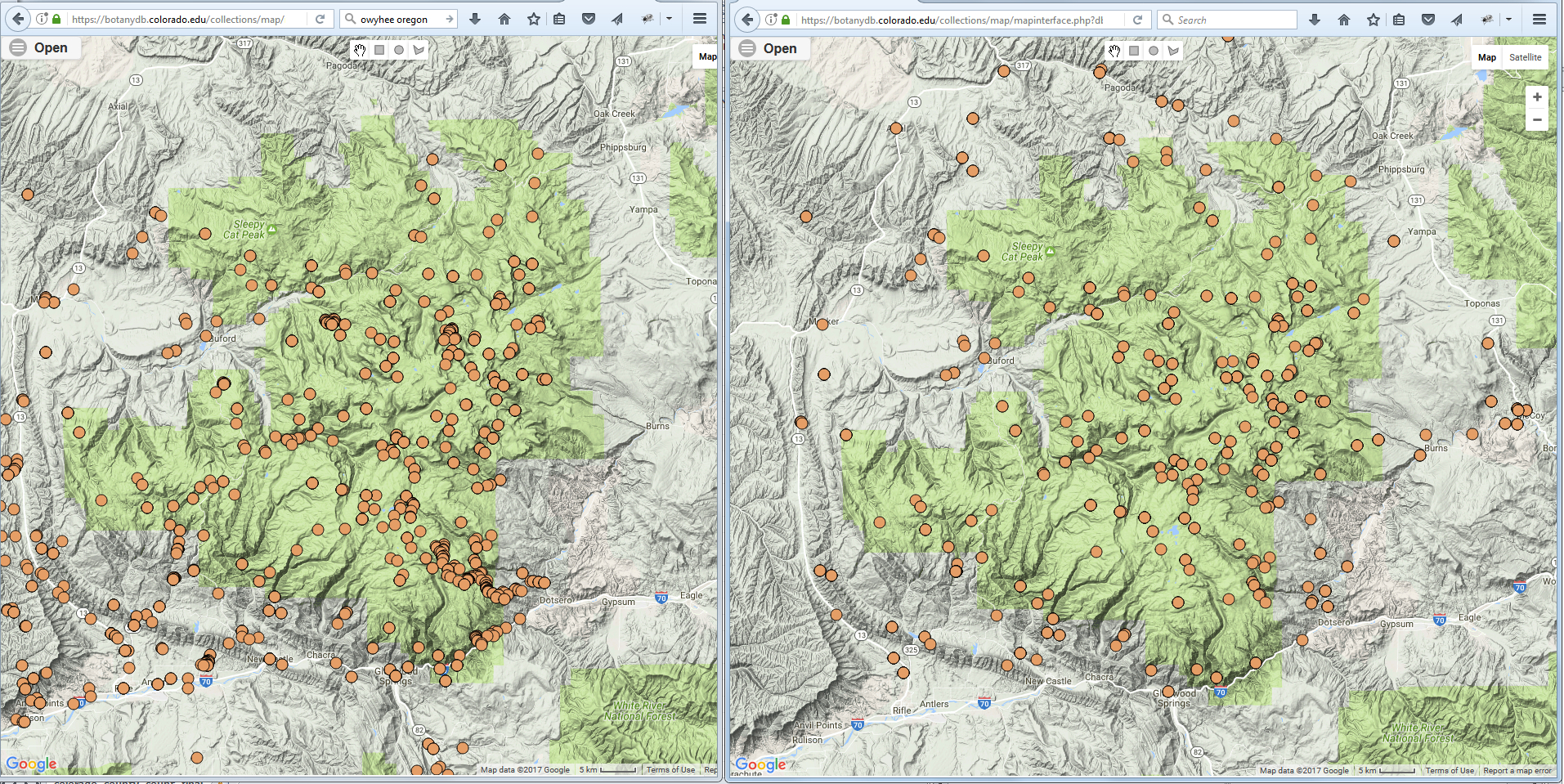This screenshot has height=784, width=1564.
Task: Switch right map to Satellite view
Action: point(1525,57)
